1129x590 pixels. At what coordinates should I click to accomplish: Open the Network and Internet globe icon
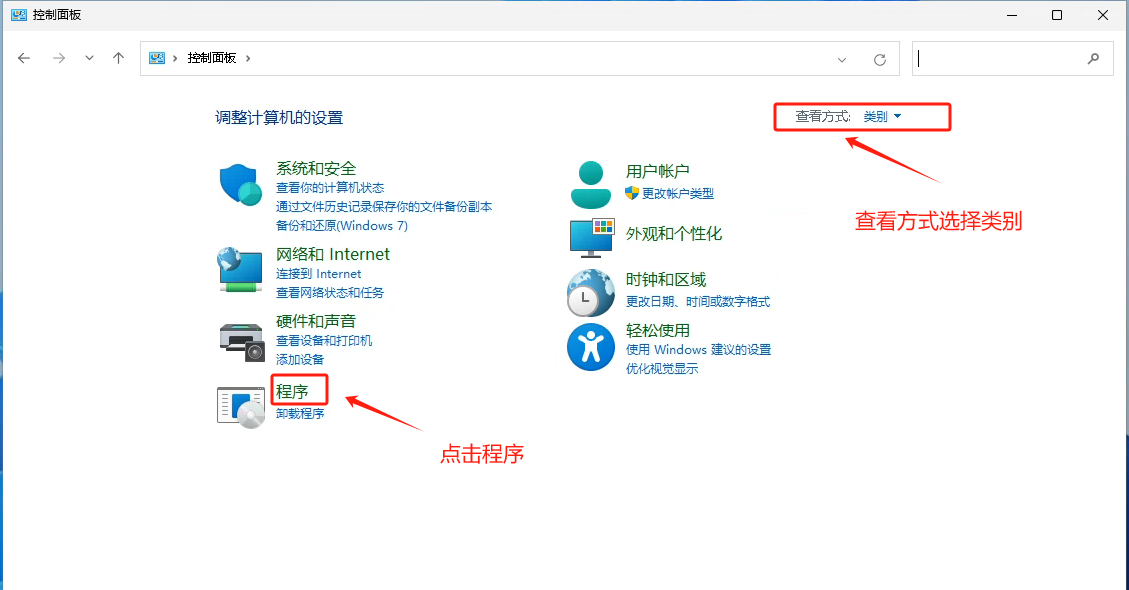tap(240, 269)
